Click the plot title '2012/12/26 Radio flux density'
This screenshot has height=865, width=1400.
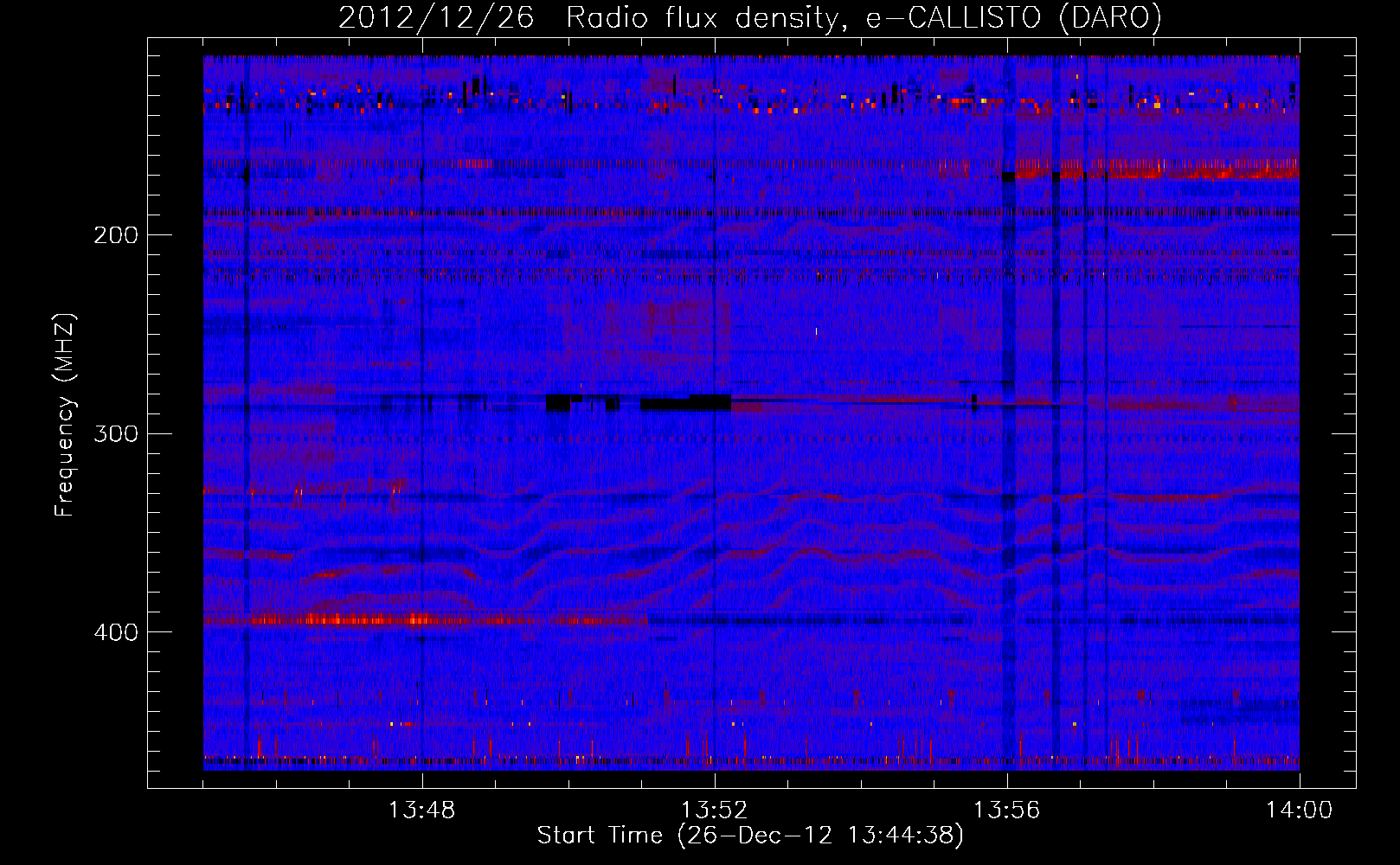750,17
